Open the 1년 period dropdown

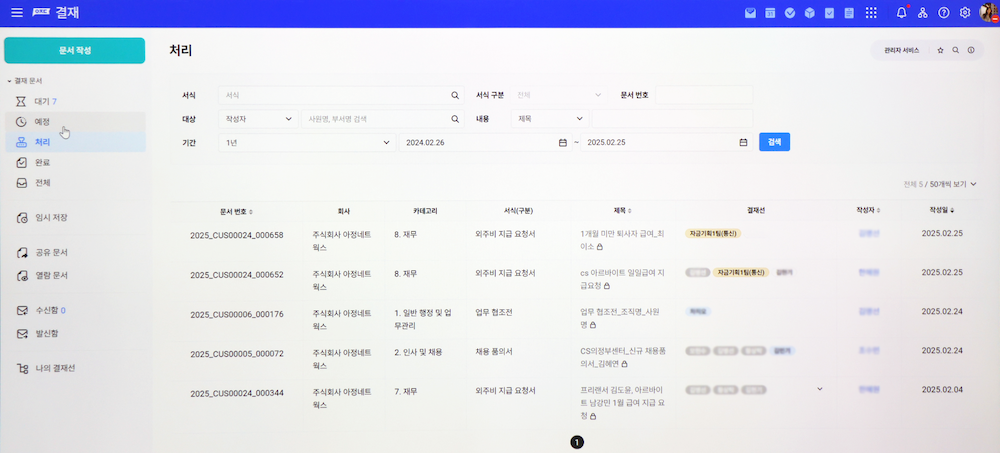pyautogui.click(x=307, y=142)
